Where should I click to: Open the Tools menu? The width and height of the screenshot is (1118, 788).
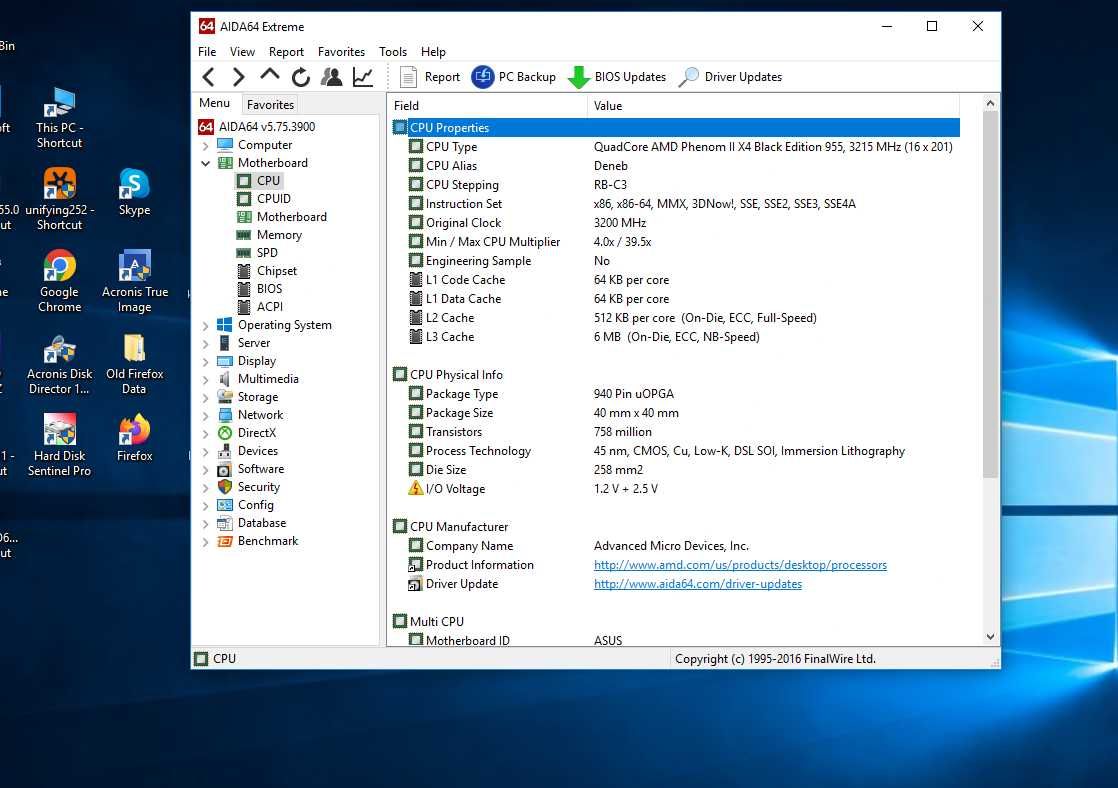click(x=393, y=51)
